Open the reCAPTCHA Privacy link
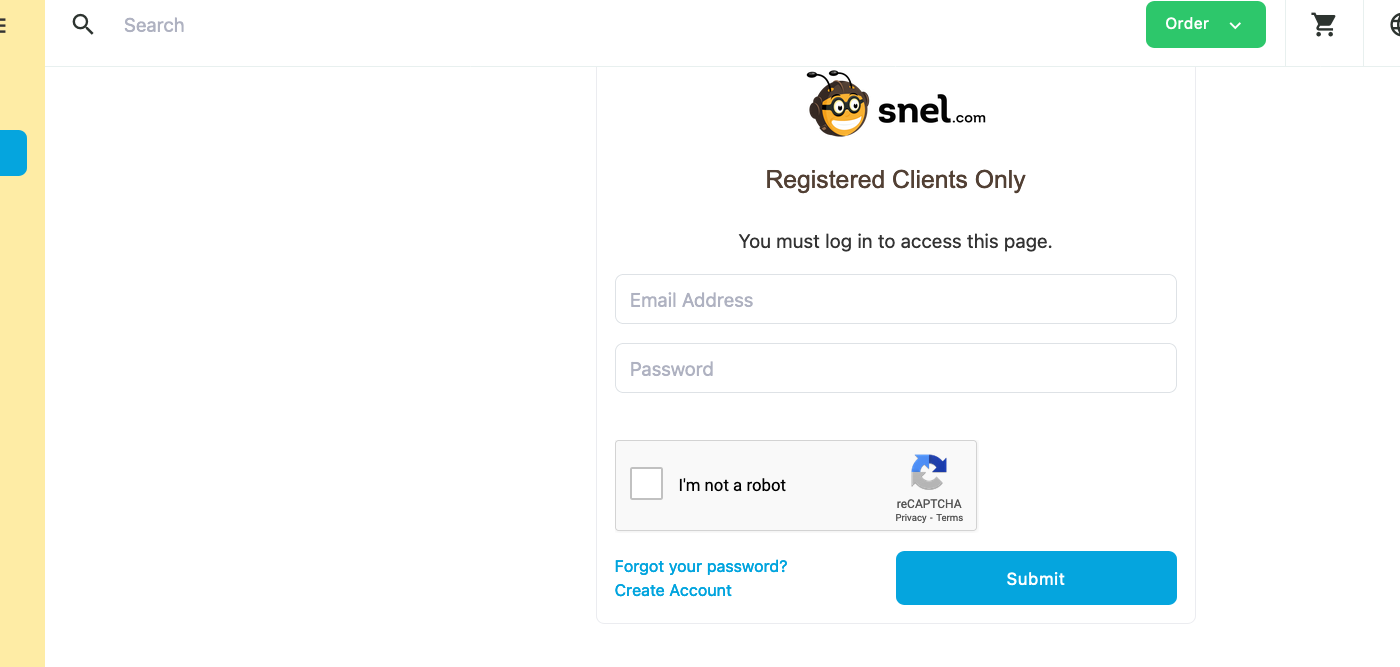The width and height of the screenshot is (1400, 667). [x=911, y=518]
